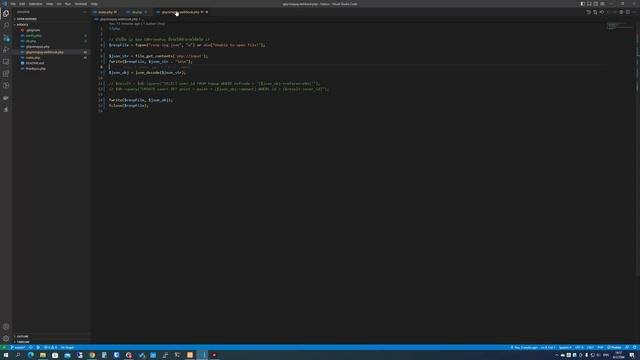The width and height of the screenshot is (640, 360).
Task: Open the Docker view in the activity bar
Action: click(6, 98)
